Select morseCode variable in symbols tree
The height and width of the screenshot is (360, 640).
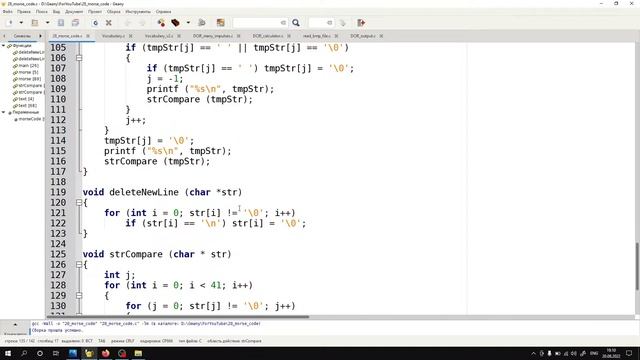pos(31,119)
